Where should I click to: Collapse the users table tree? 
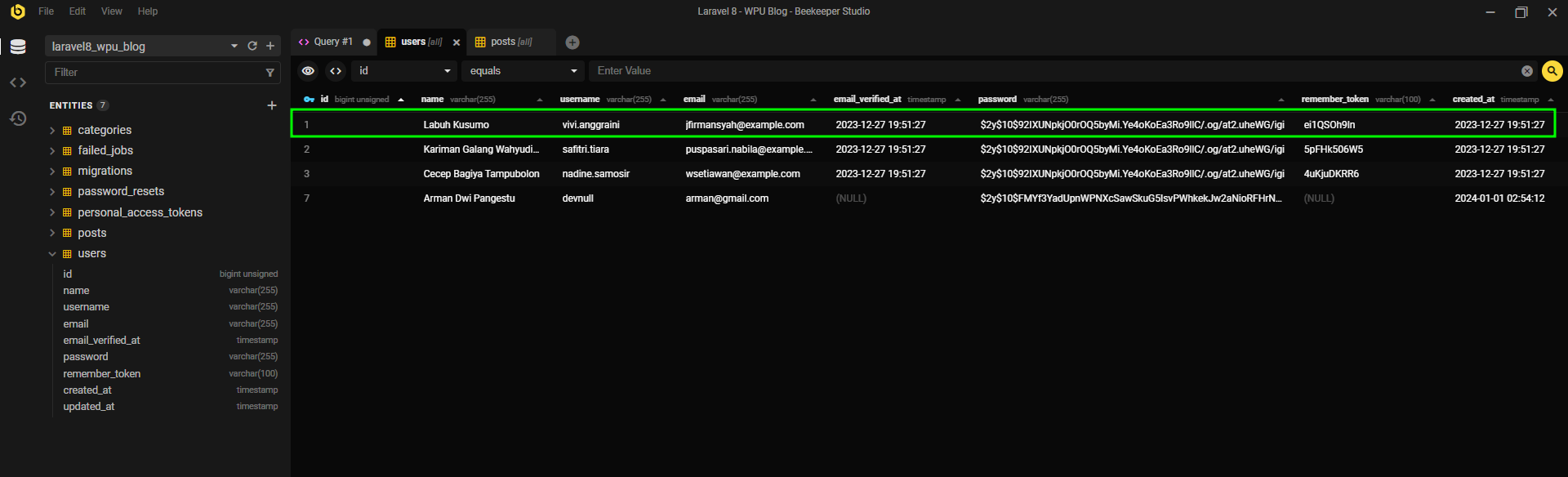click(52, 254)
